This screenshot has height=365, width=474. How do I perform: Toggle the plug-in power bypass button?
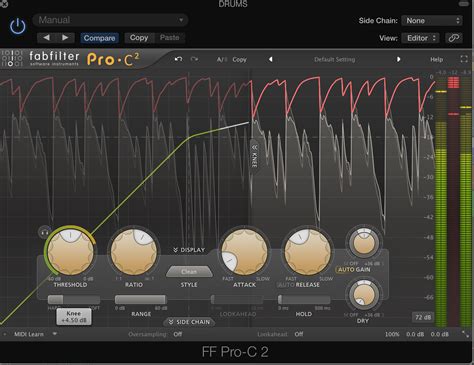point(18,26)
